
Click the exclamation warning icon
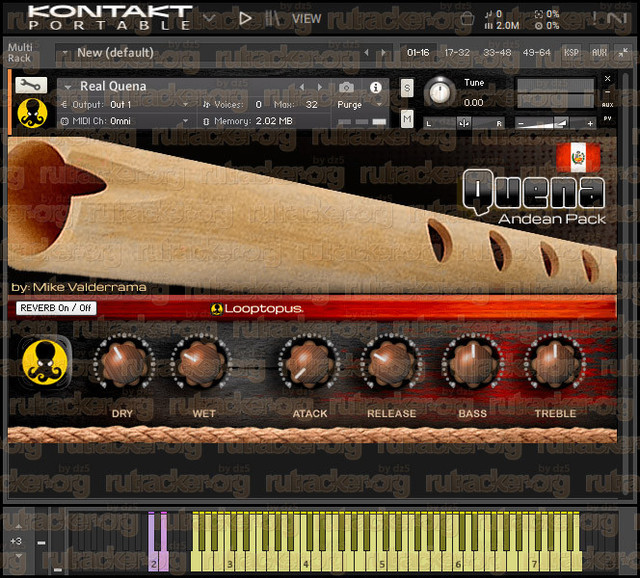click(595, 18)
